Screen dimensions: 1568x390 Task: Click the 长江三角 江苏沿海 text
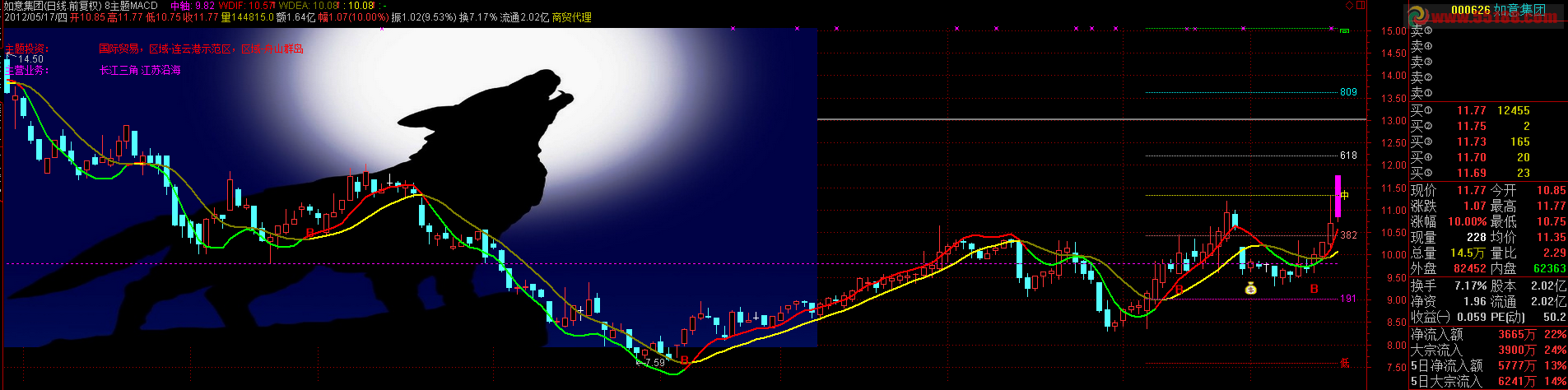[x=140, y=71]
